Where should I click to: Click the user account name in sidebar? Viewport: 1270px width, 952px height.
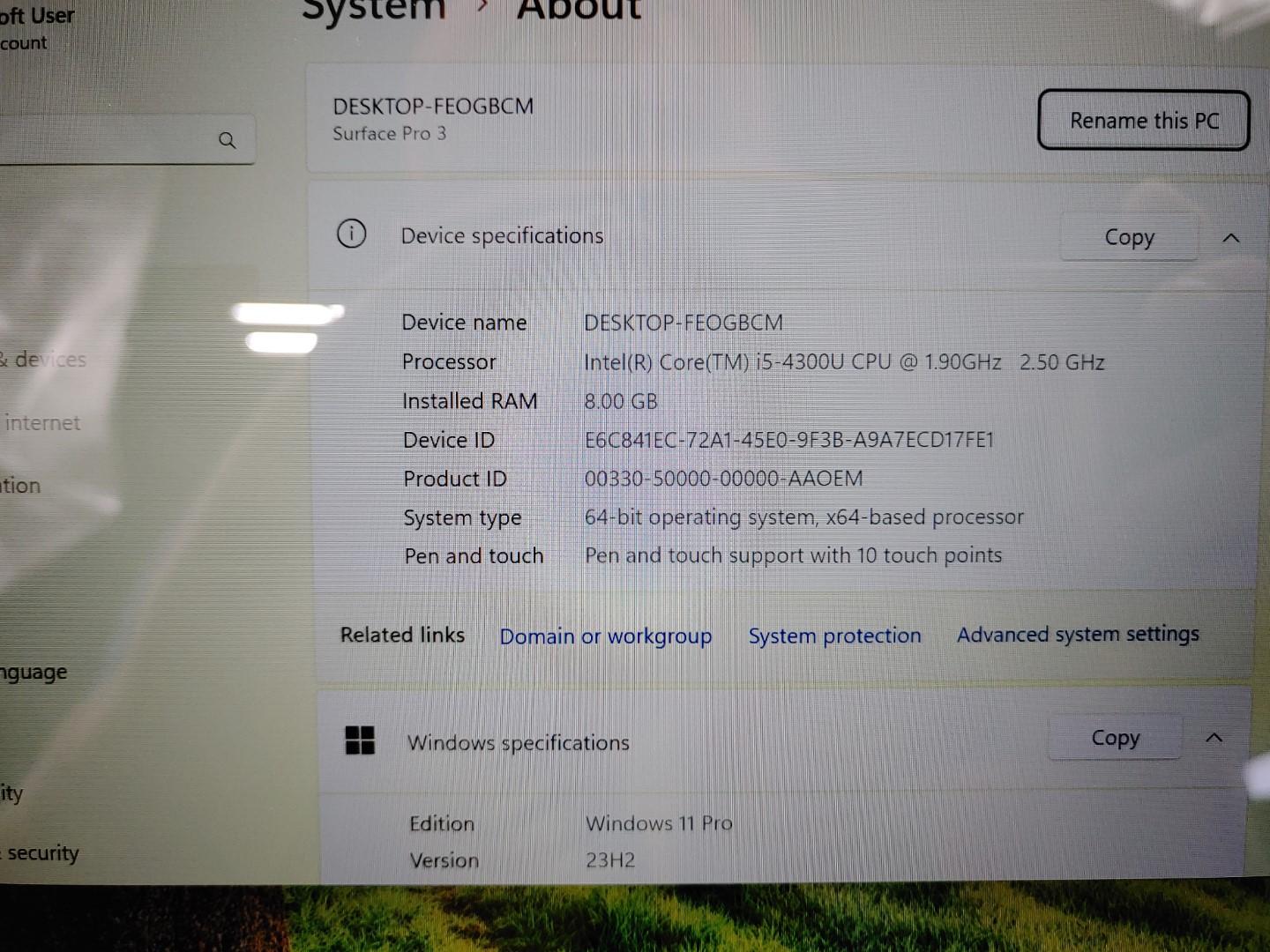click(35, 15)
